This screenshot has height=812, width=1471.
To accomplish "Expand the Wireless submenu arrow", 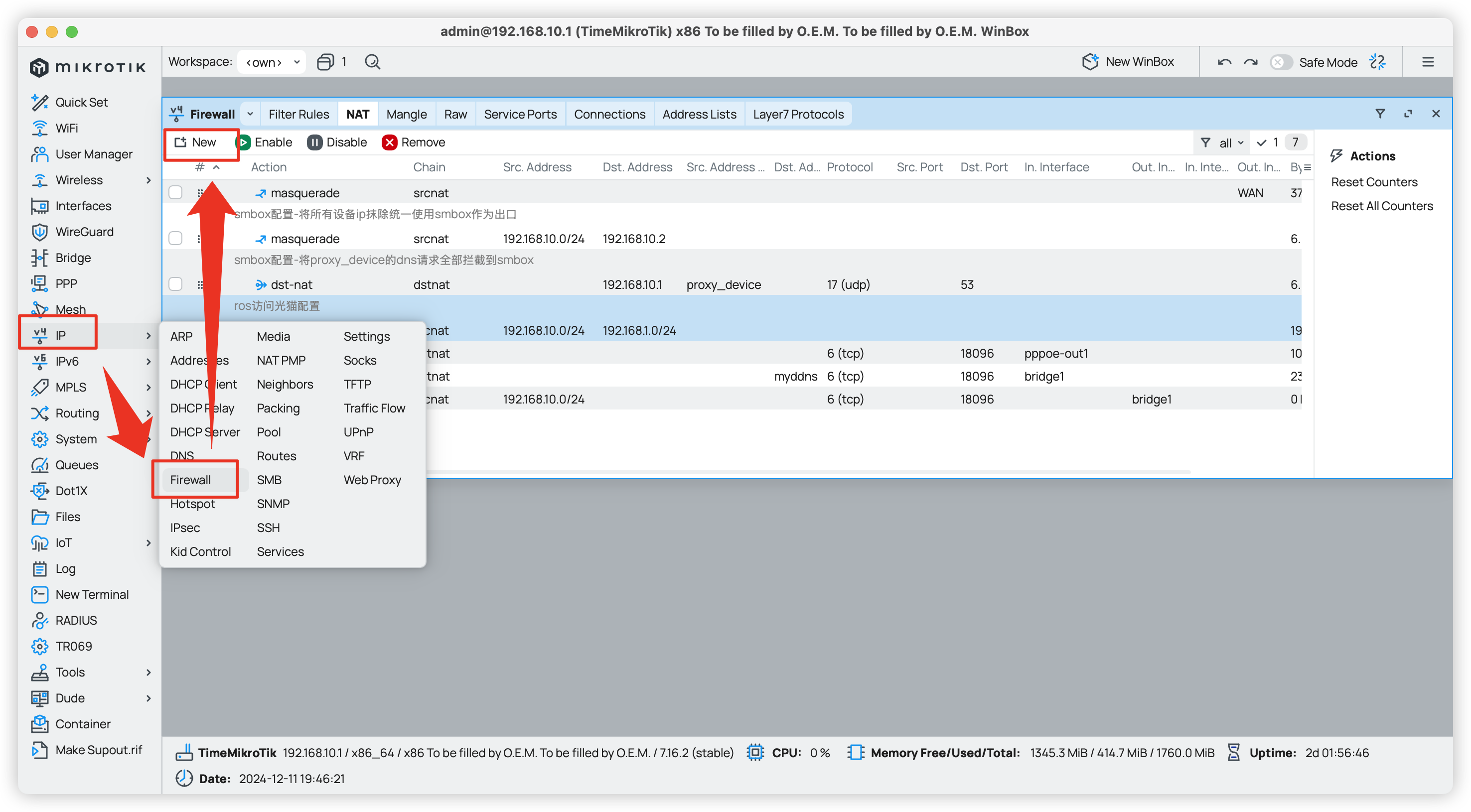I will pos(148,180).
